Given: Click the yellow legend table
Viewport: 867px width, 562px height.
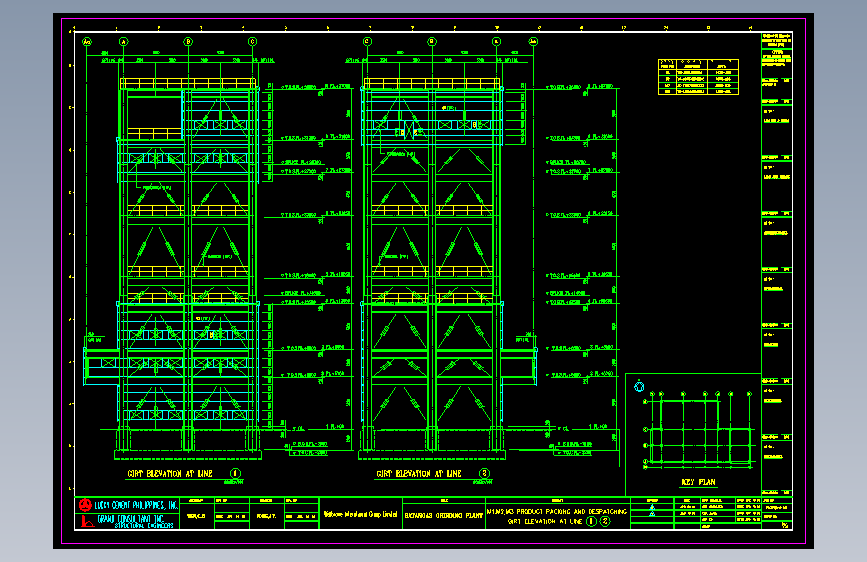Looking at the screenshot, I should tap(698, 77).
